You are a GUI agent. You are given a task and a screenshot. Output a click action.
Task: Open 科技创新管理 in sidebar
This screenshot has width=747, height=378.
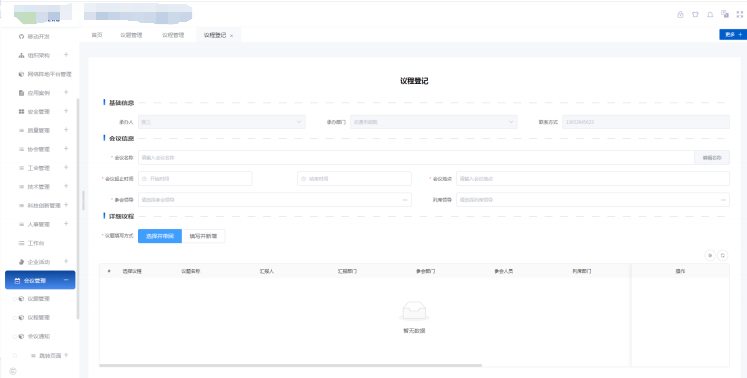tap(44, 205)
